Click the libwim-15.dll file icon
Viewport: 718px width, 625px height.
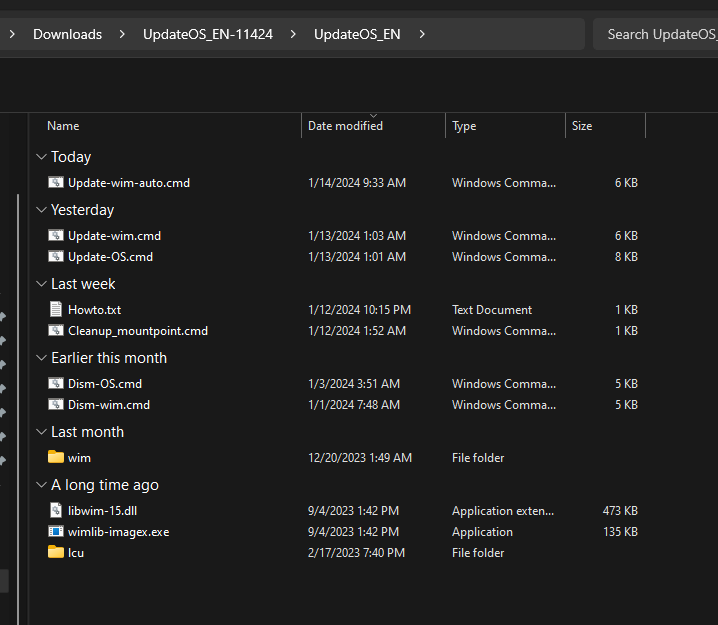click(x=56, y=511)
